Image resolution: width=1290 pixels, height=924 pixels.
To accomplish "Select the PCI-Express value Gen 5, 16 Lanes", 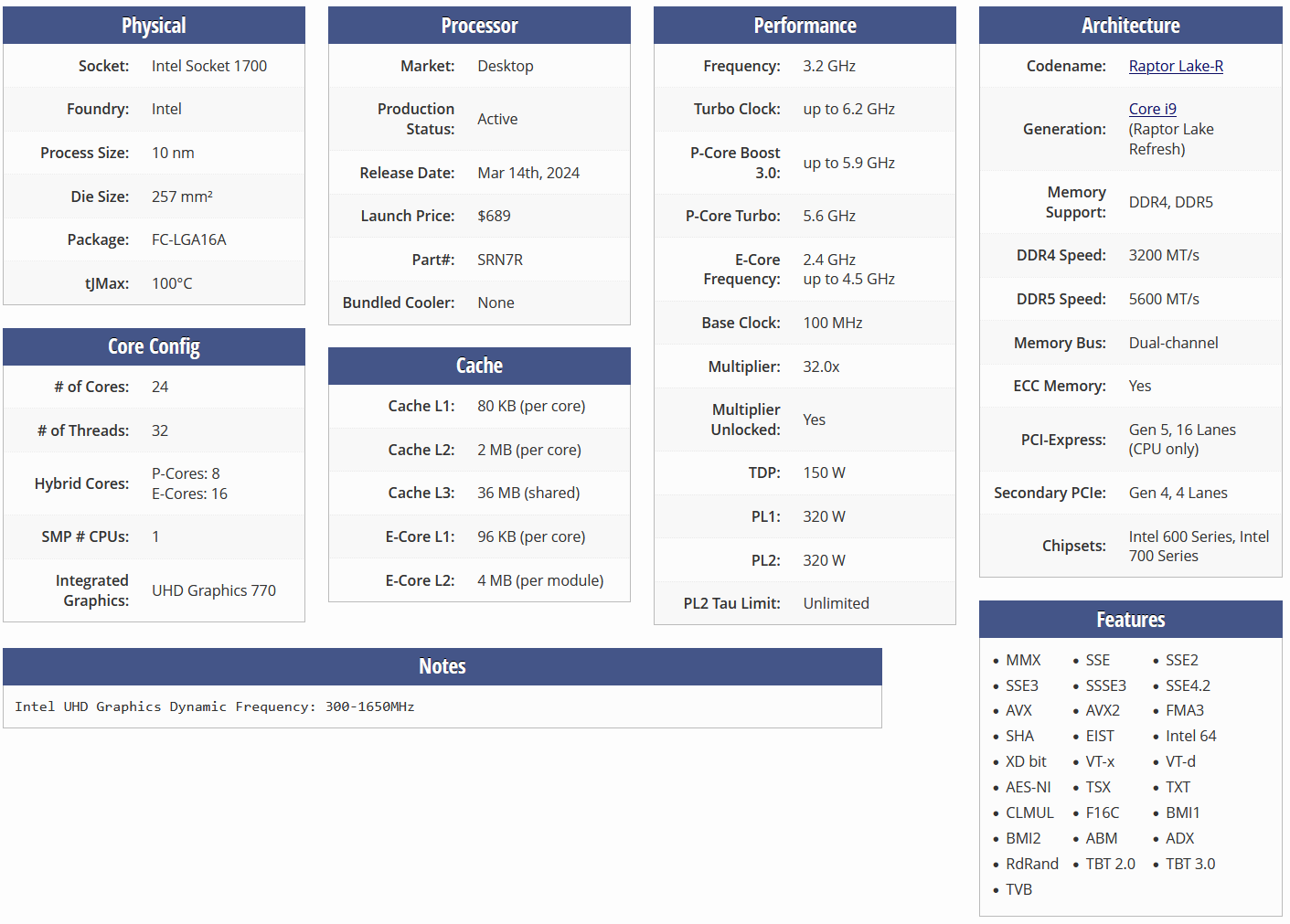I will 1182,430.
